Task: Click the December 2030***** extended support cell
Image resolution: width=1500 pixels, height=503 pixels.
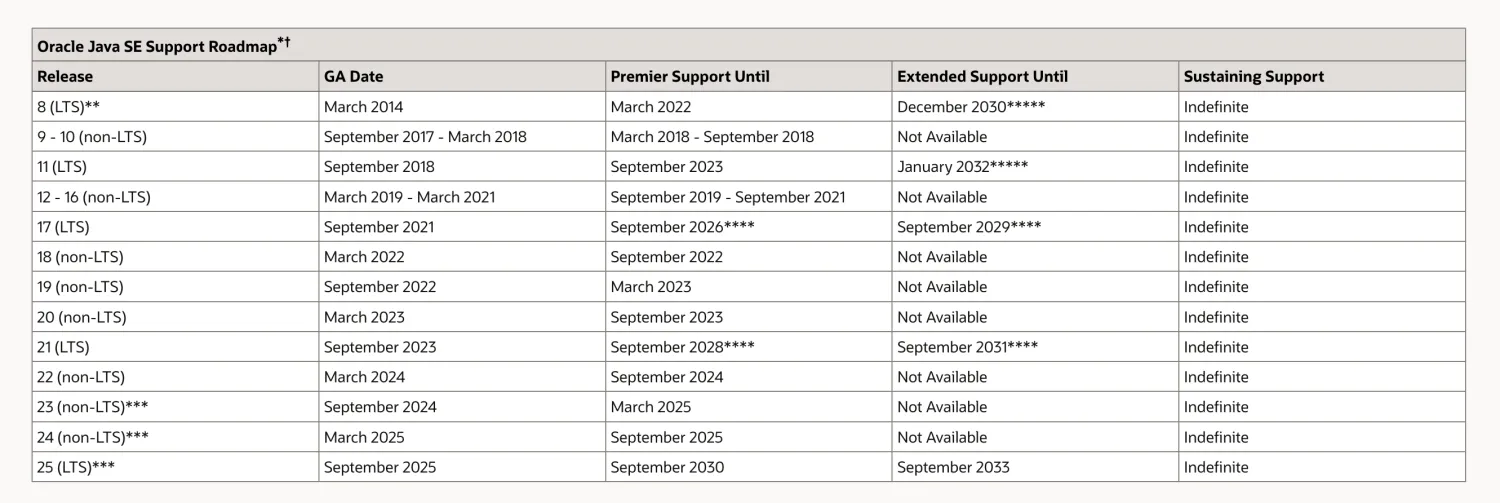Action: point(1035,107)
